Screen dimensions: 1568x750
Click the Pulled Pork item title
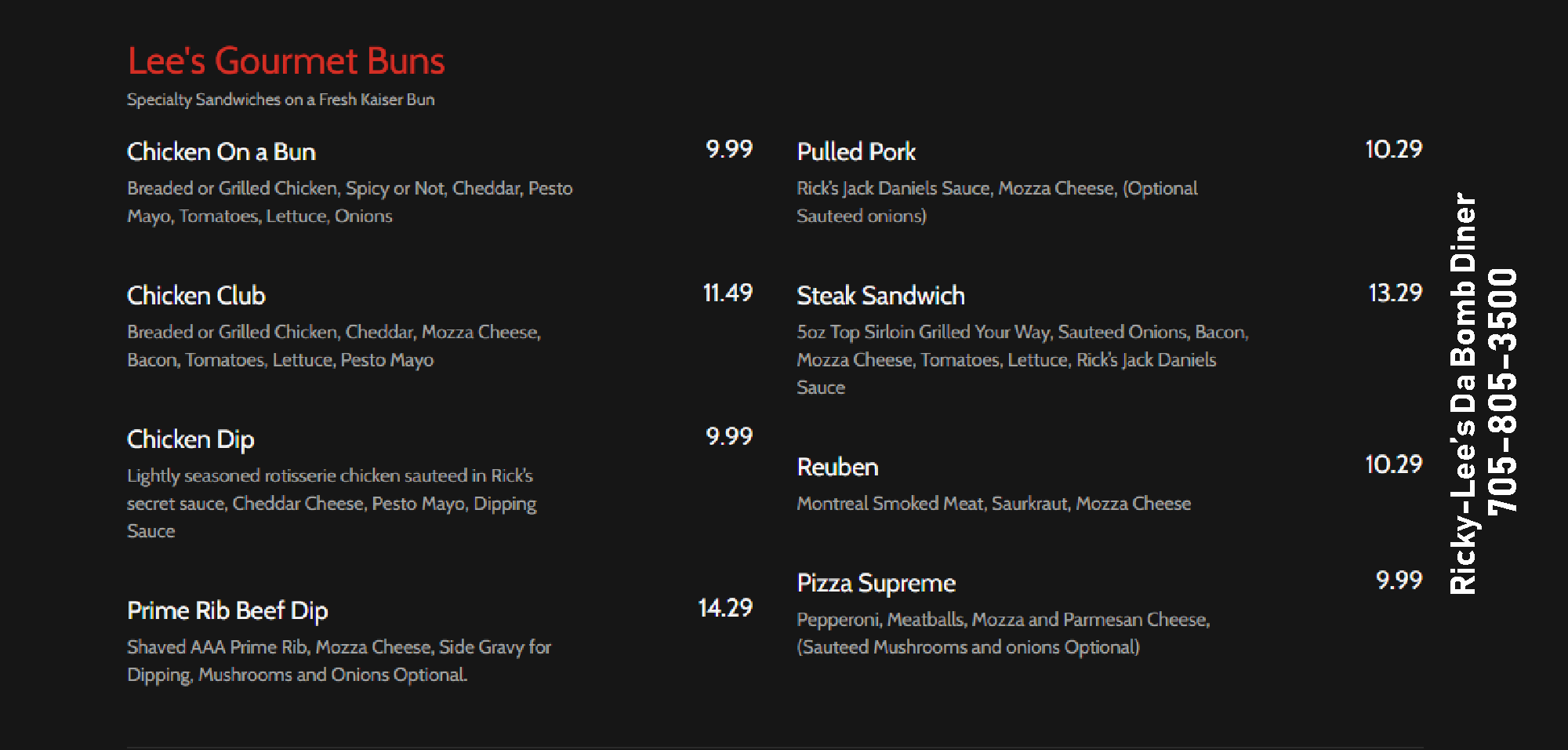(x=856, y=151)
